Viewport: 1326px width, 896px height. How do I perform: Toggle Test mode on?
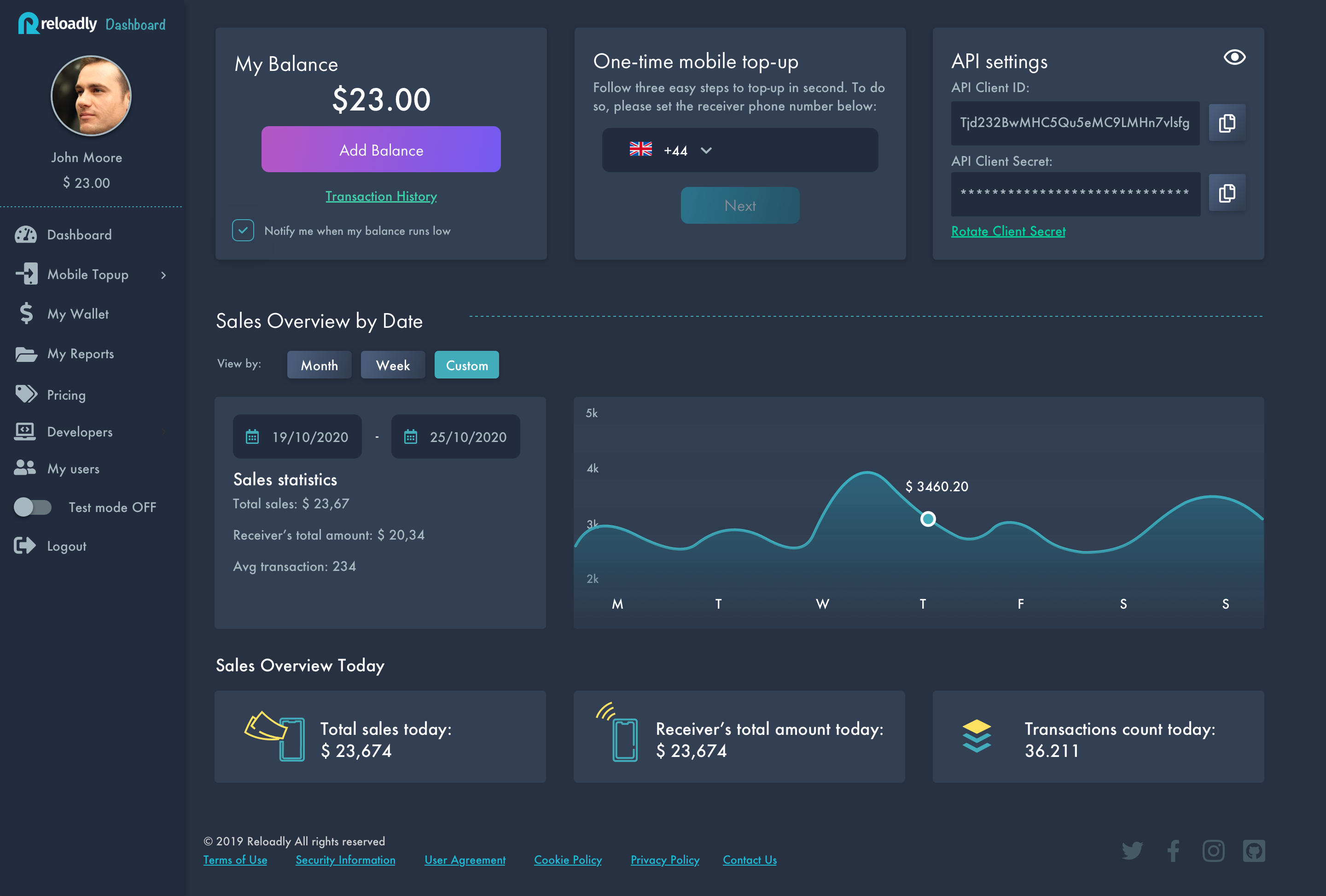33,507
